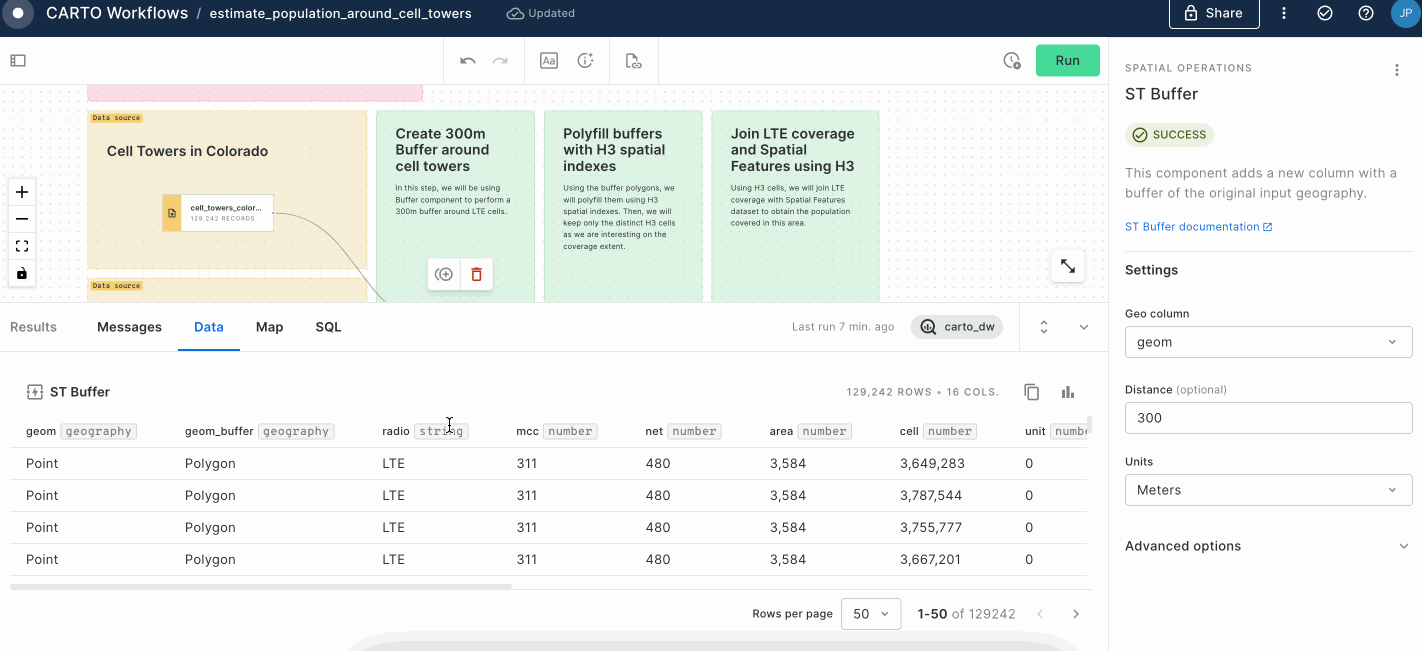Delete the Buffer component via trash icon
Viewport: 1422px width, 651px height.
click(477, 273)
